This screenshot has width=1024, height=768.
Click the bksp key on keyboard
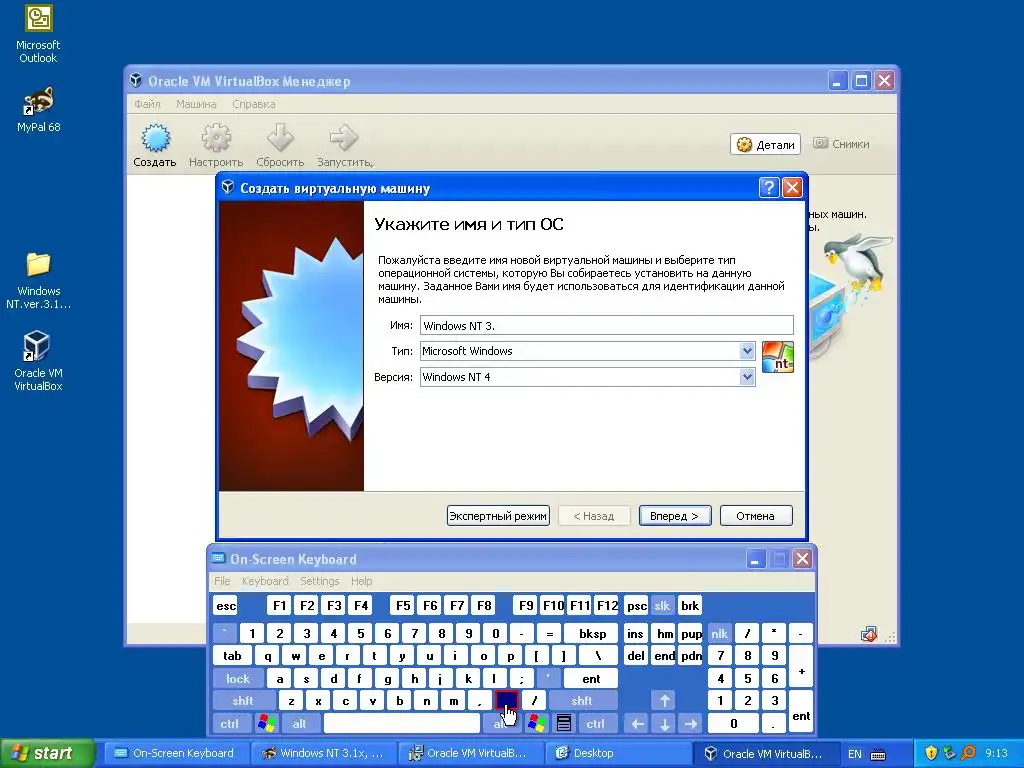(x=592, y=633)
